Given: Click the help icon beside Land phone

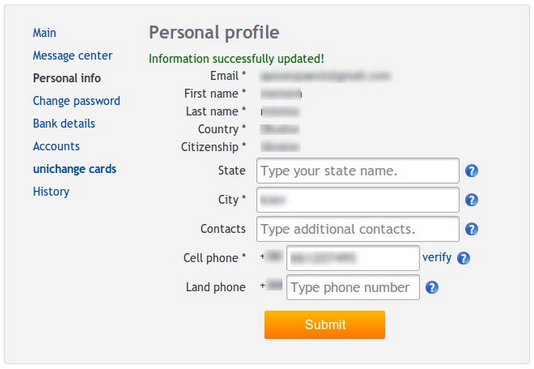Looking at the screenshot, I should pos(432,288).
